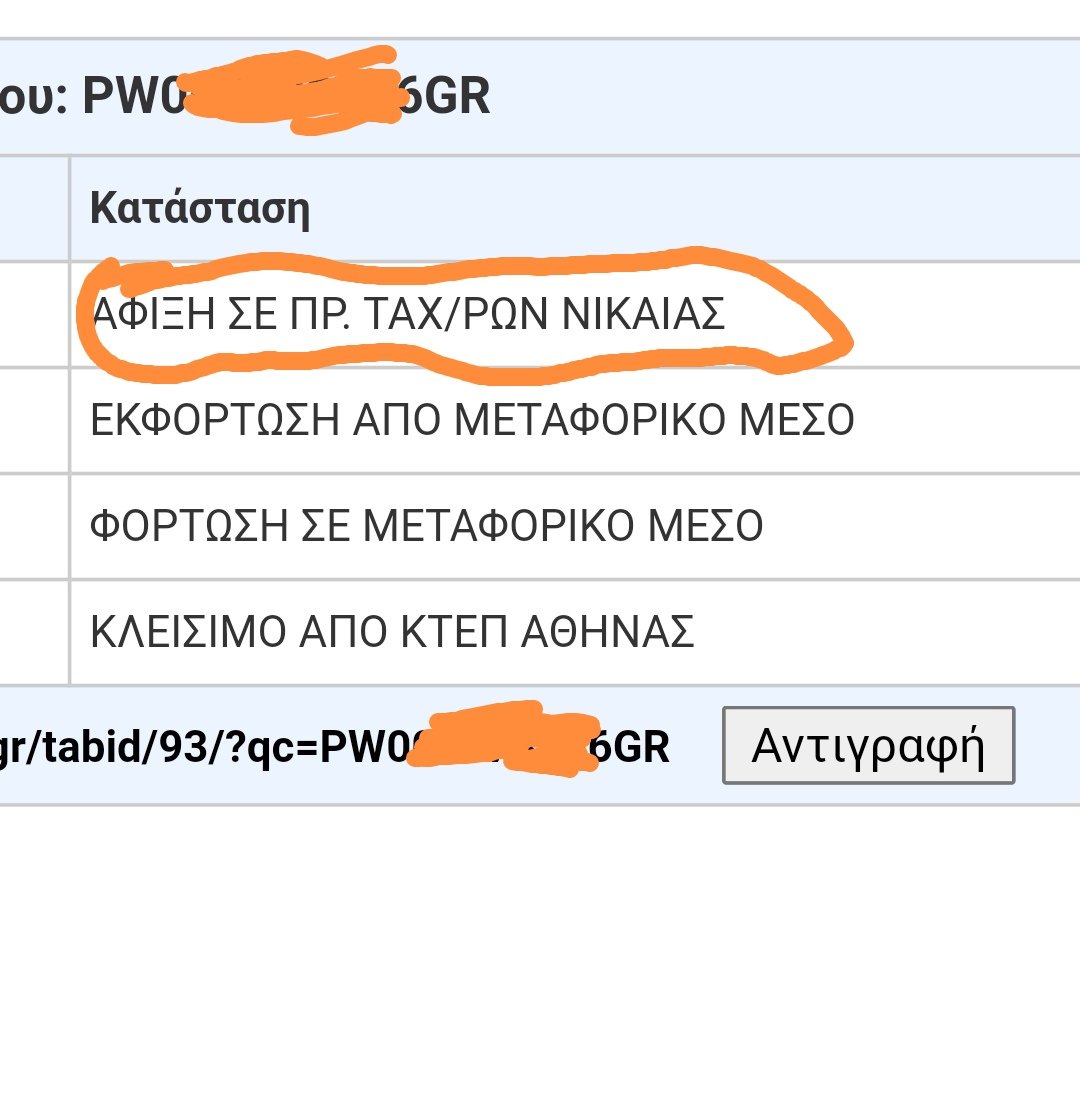Select the ΑΦΙΞΗ ΣΕ ΠΡ. ΤΑΧ/ΡΩΝ ΝΙΚΑΙΑΣ row
This screenshot has height=1096, width=1080.
point(575,315)
